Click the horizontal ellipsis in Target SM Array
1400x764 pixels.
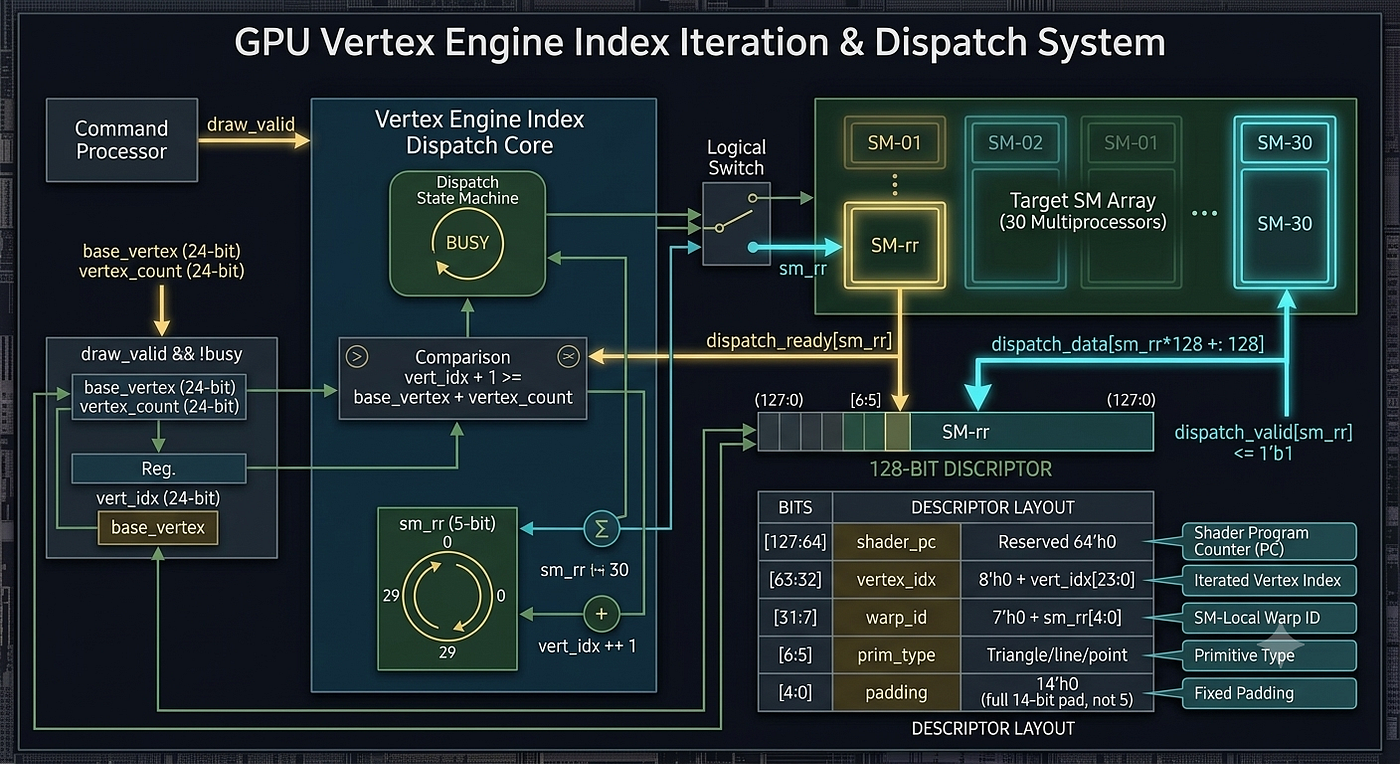pos(1206,214)
